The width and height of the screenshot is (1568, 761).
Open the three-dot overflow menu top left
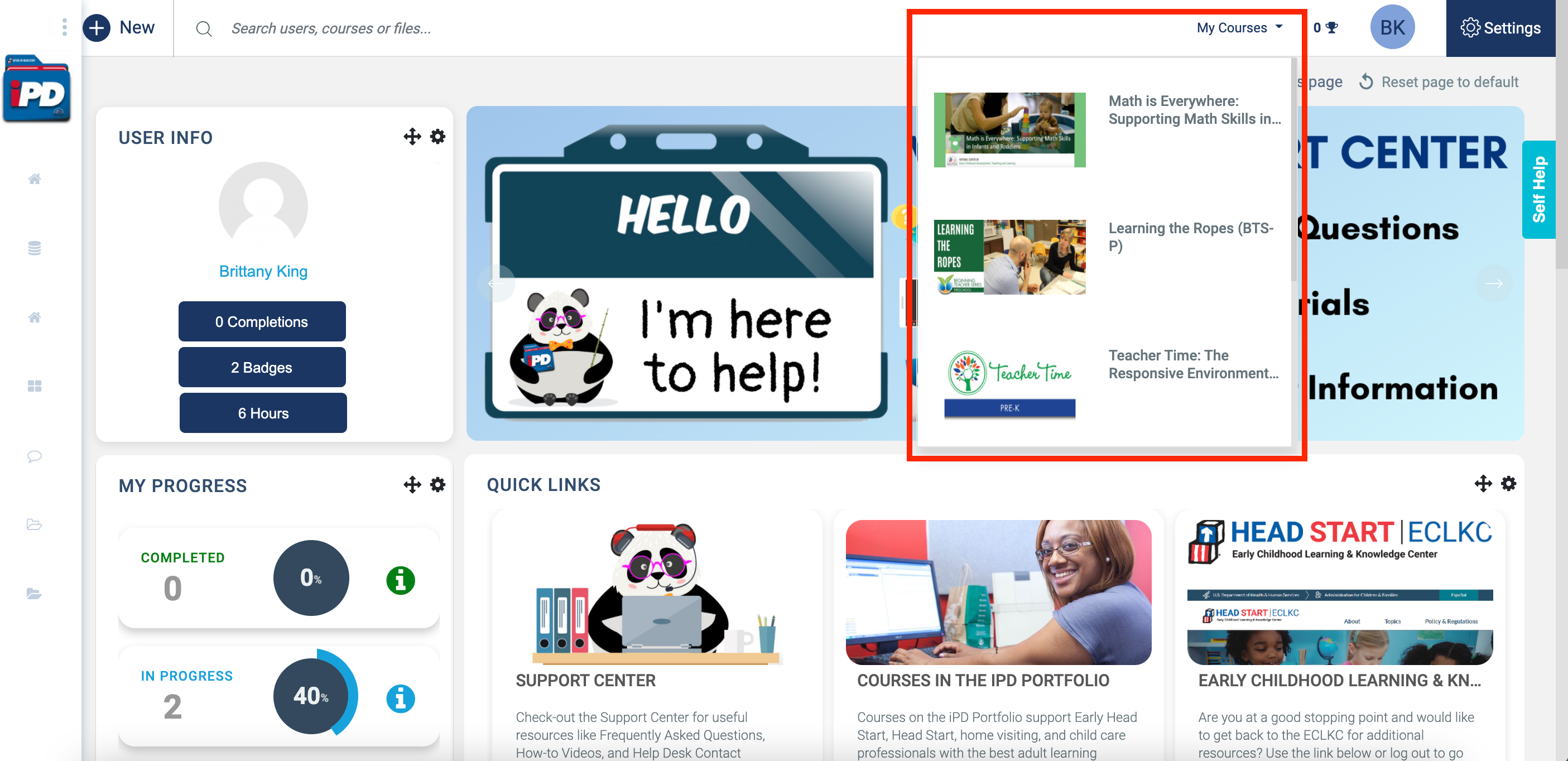(64, 27)
